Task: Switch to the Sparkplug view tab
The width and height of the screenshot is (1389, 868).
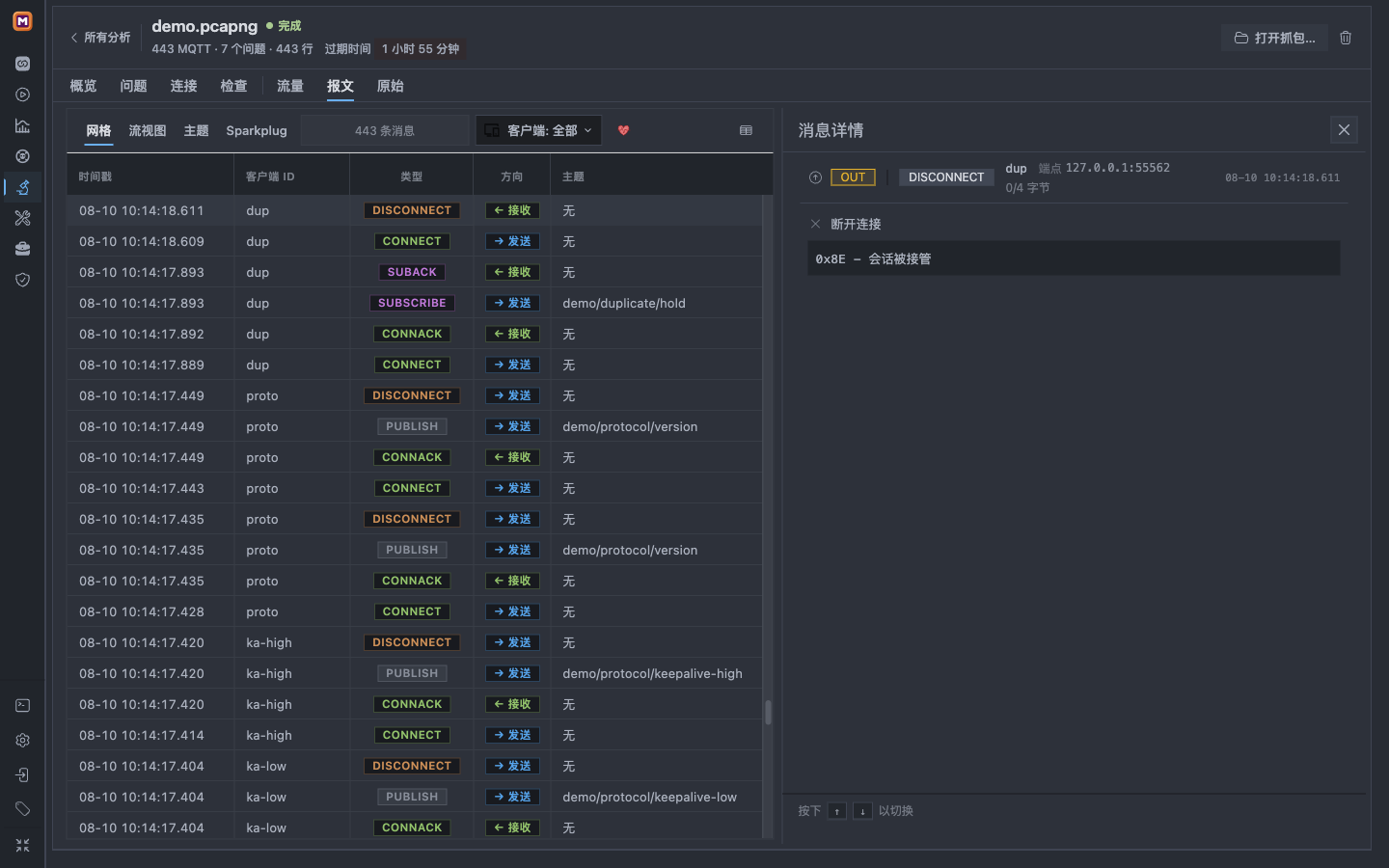Action: pyautogui.click(x=257, y=130)
